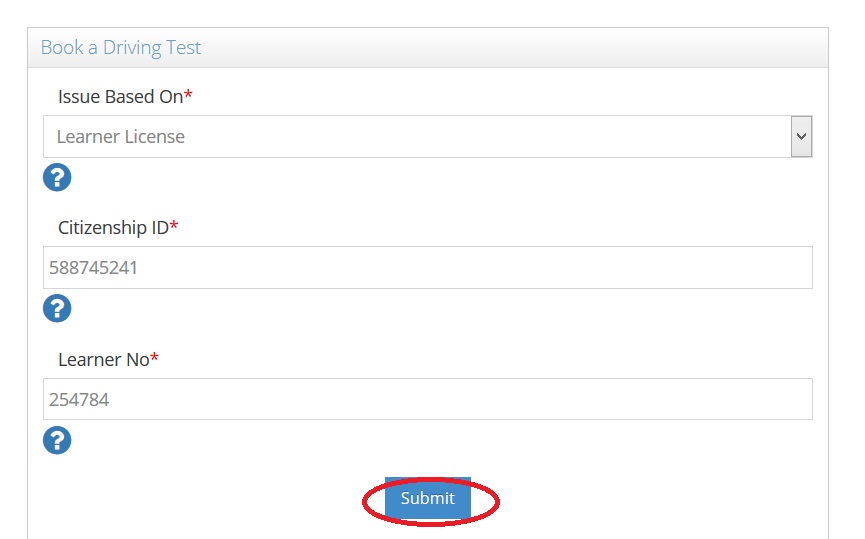Open the help icon under Citizenship ID
The width and height of the screenshot is (865, 539).
pos(57,309)
